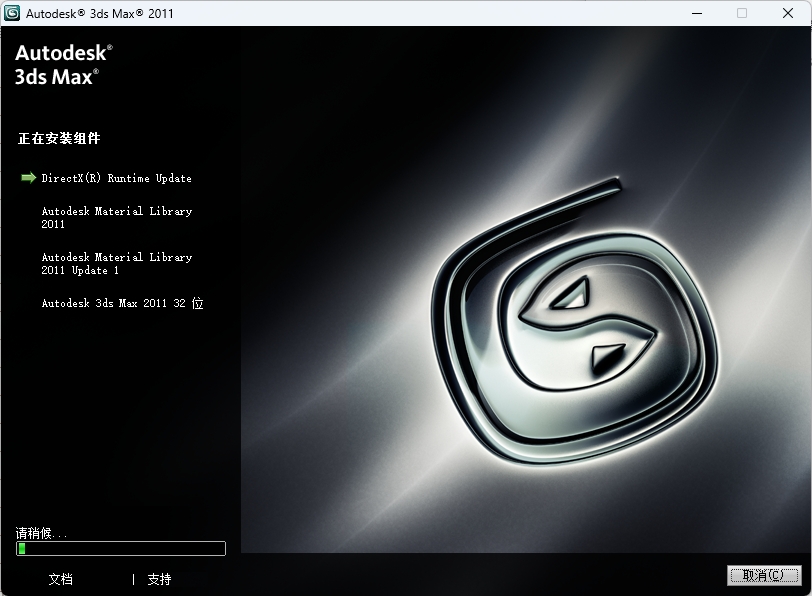Open the 文档 link
812x596 pixels.
tap(60, 579)
